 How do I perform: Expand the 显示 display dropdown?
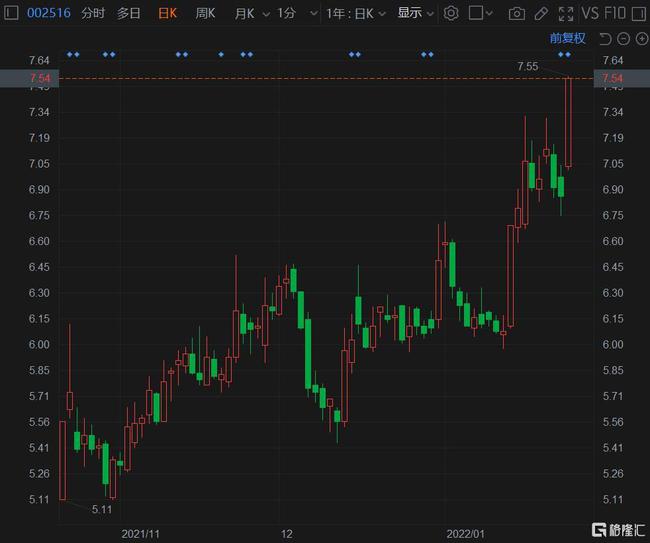coord(415,13)
